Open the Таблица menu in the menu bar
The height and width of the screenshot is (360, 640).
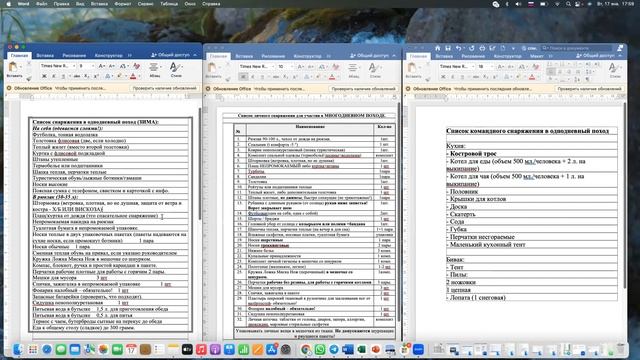click(169, 4)
